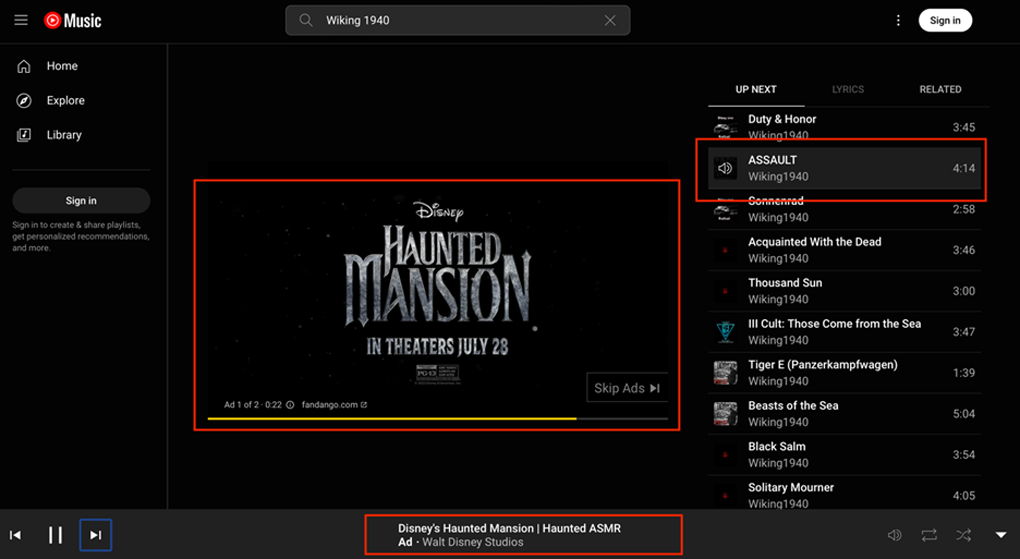Mute audio using the volume icon
The width and height of the screenshot is (1020, 559).
point(895,535)
